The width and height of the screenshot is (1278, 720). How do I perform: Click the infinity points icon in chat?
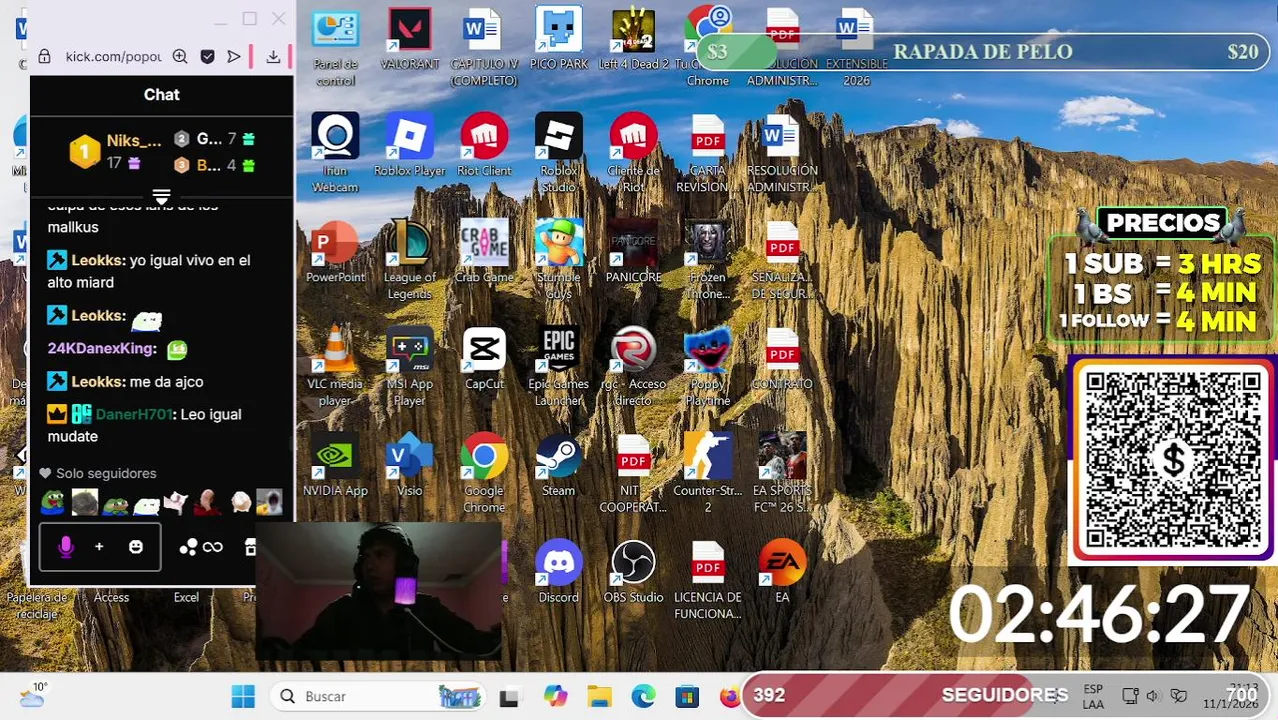[x=212, y=547]
